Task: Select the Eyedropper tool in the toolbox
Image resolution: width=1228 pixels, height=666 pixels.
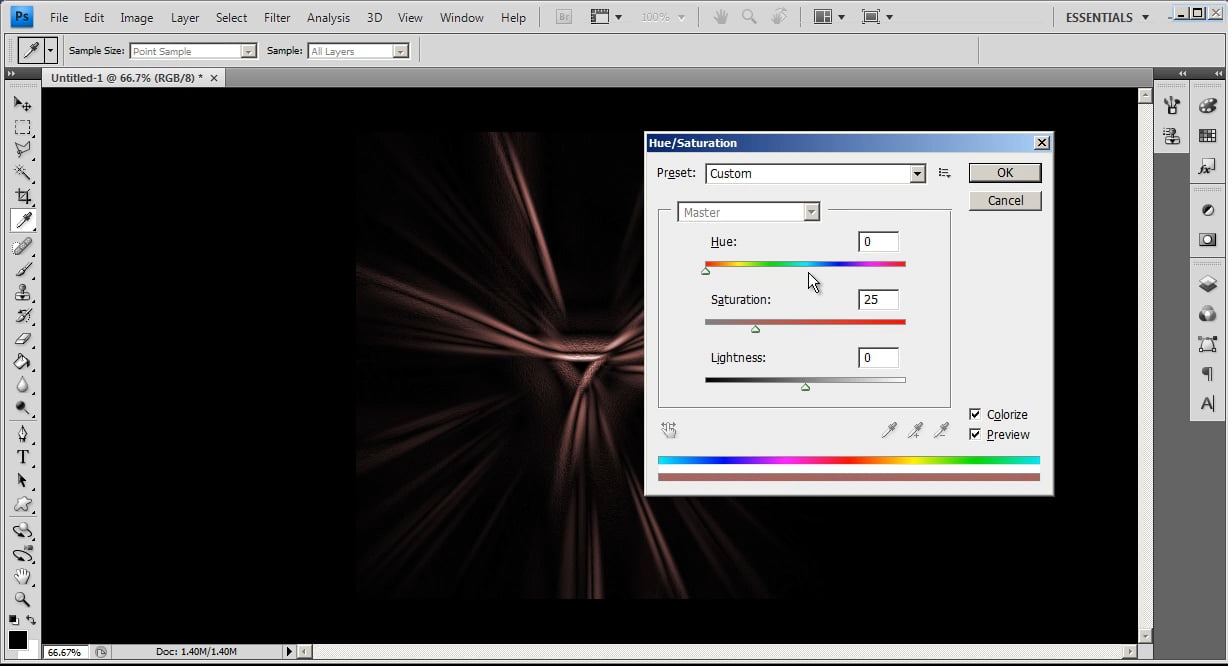Action: (22, 220)
